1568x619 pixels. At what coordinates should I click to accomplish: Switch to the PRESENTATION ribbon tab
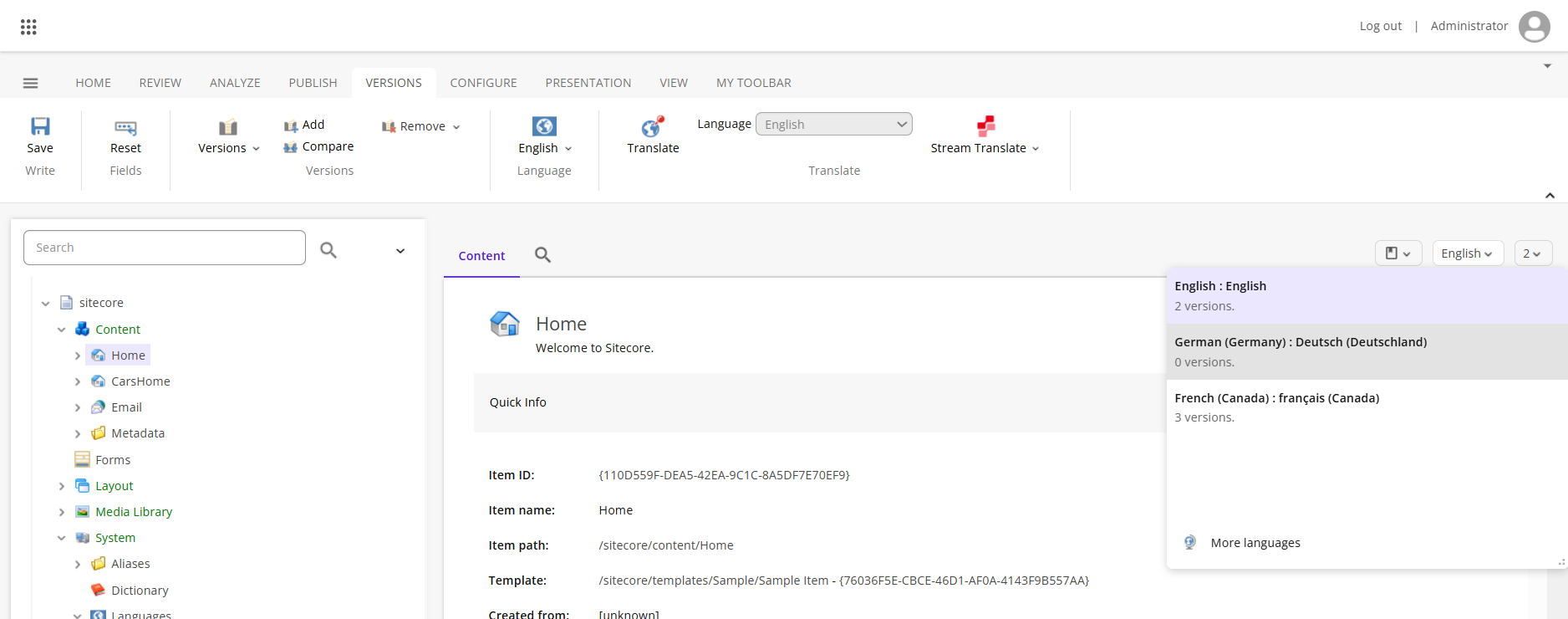coord(588,83)
